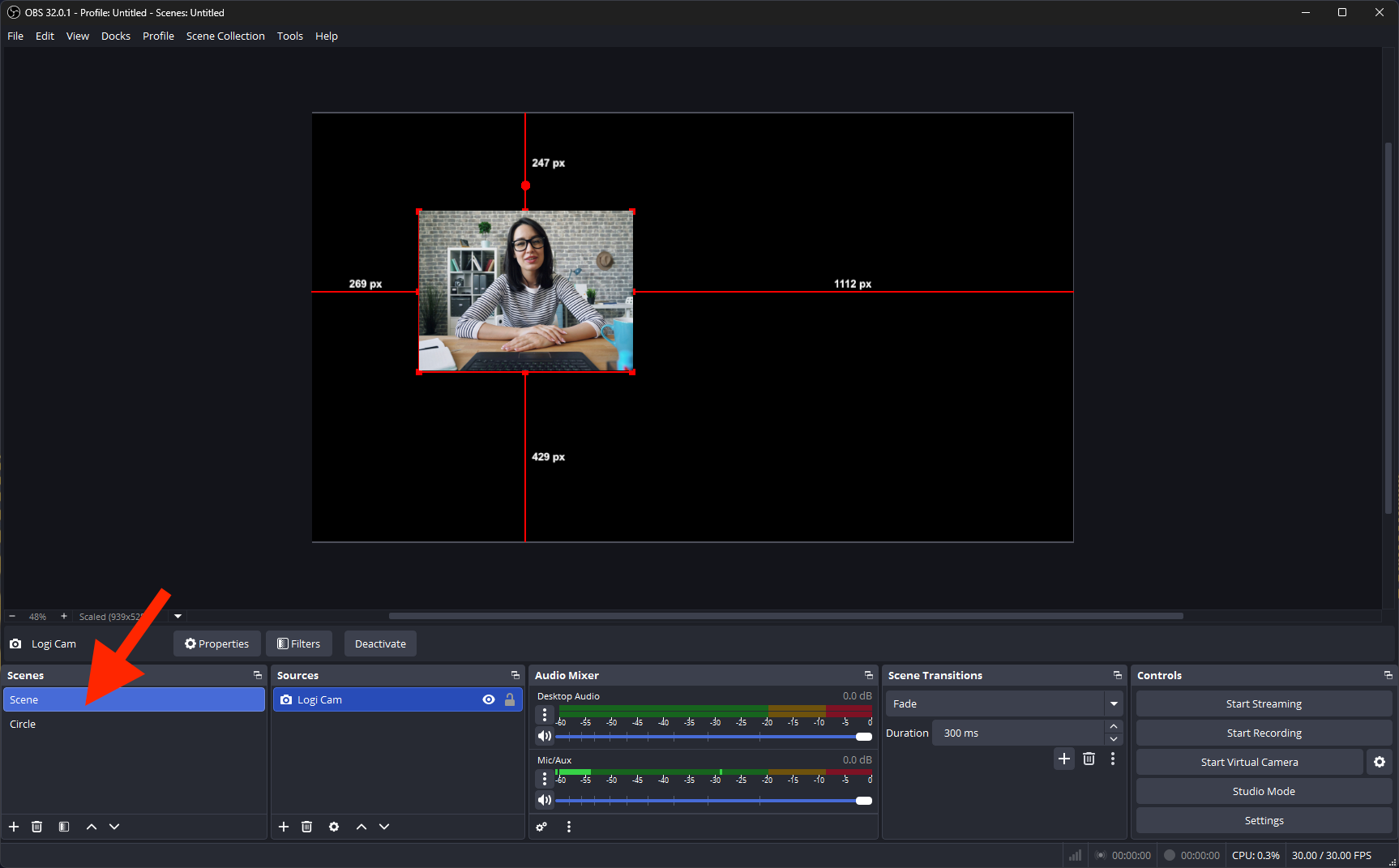Image resolution: width=1399 pixels, height=868 pixels.
Task: Click the Start Recording button
Action: point(1264,733)
